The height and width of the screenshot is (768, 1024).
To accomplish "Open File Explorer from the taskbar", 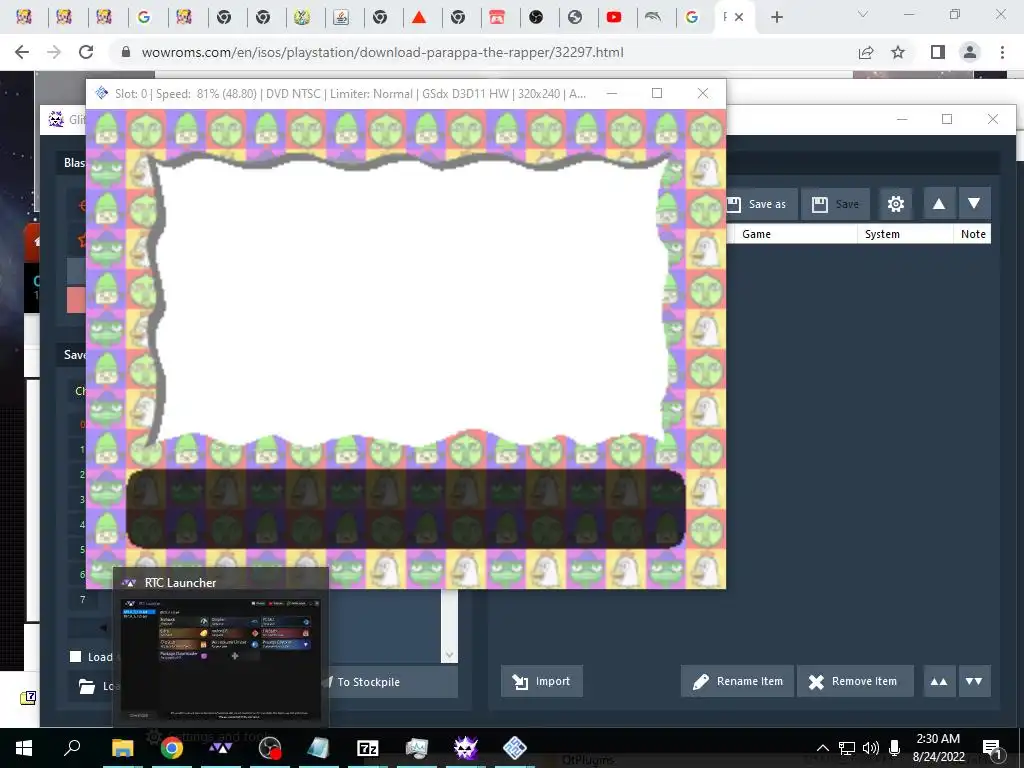I will [122, 747].
